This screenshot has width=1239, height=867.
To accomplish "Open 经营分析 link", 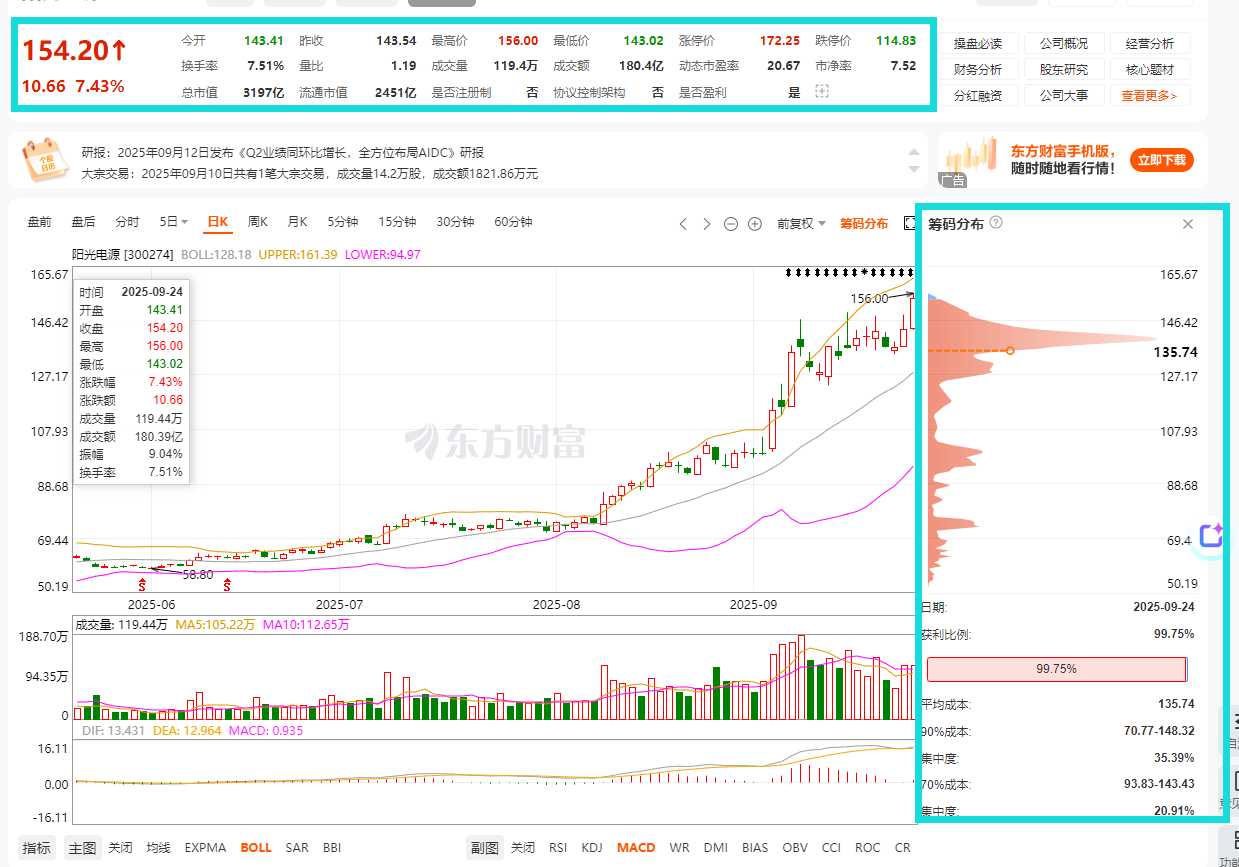I will (x=1150, y=43).
